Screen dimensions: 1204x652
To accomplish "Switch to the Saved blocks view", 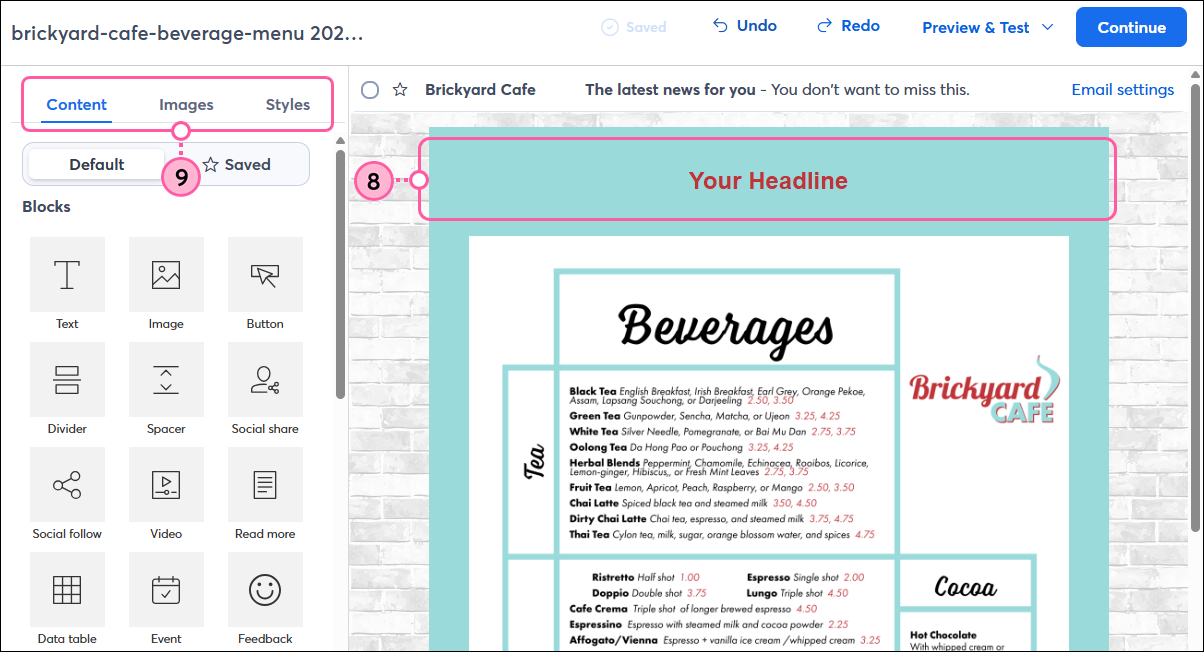I will [237, 164].
